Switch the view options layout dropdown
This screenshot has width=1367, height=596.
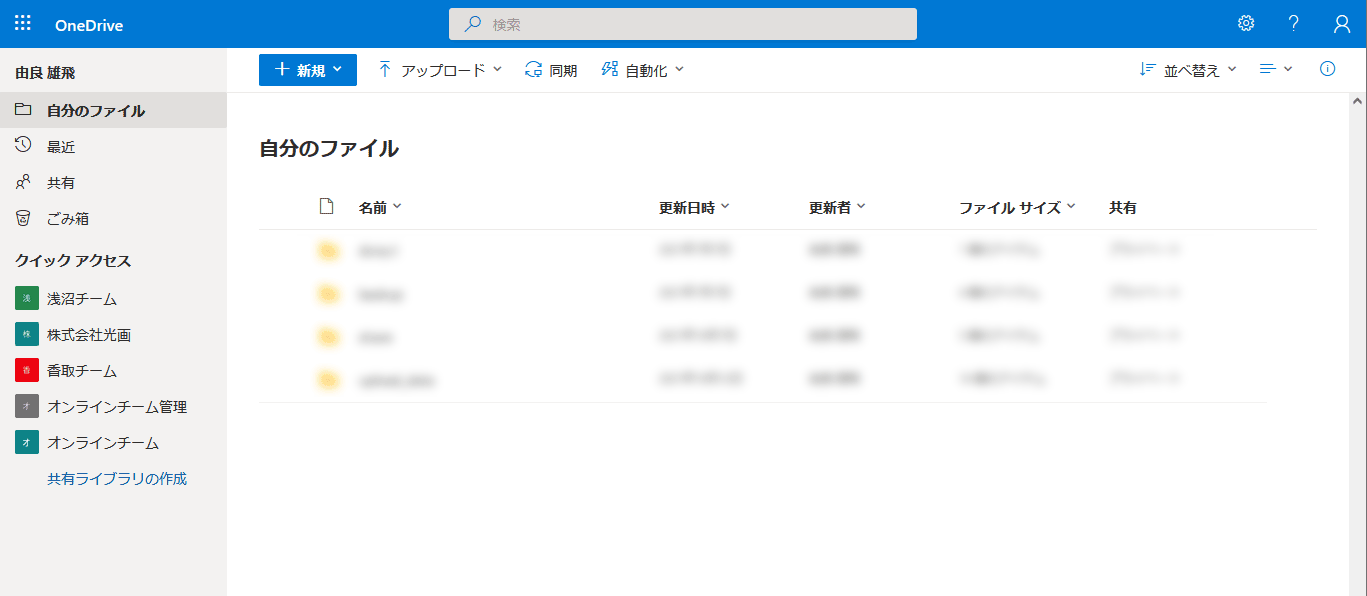pos(1276,69)
